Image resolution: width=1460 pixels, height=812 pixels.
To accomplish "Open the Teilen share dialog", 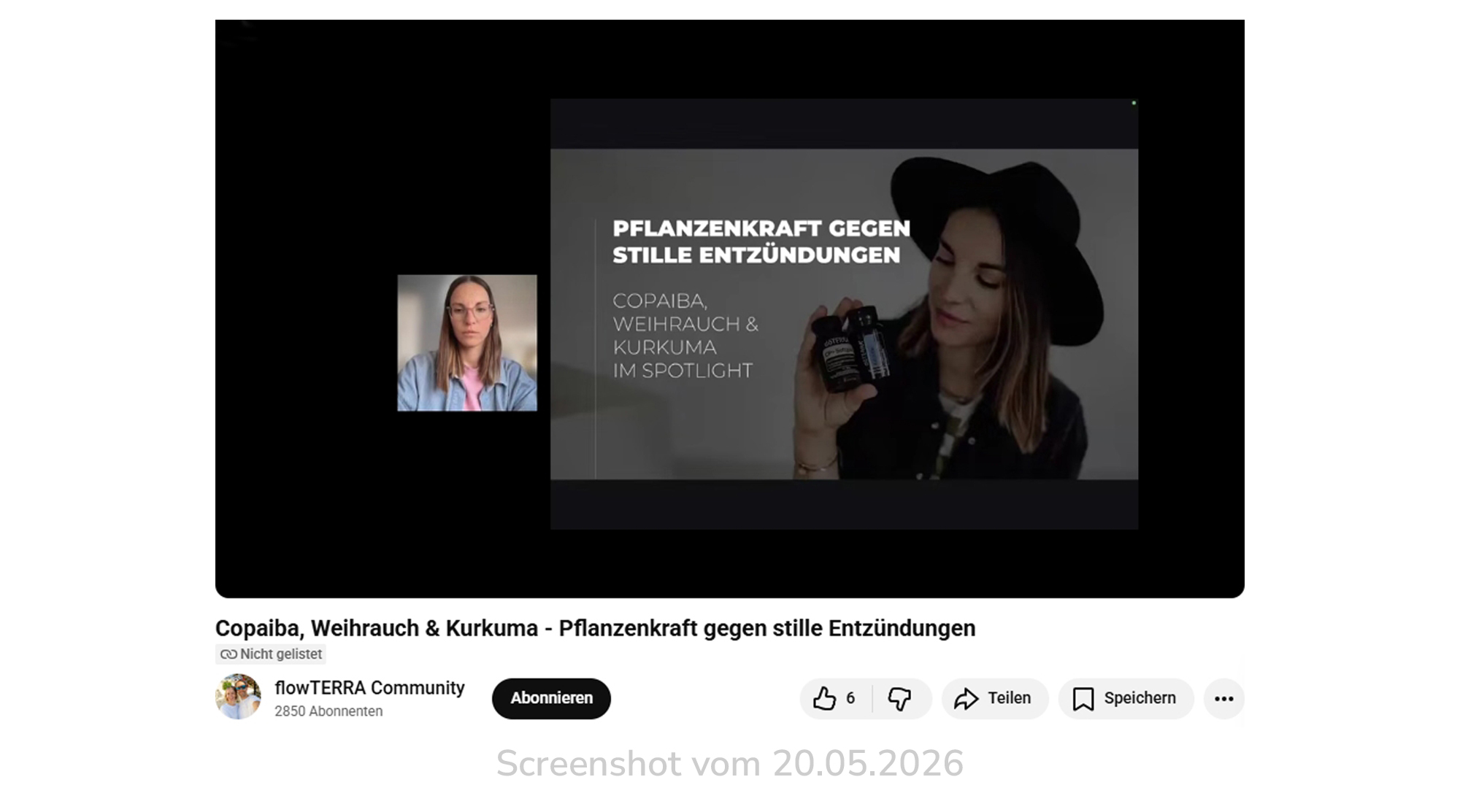I will point(995,698).
